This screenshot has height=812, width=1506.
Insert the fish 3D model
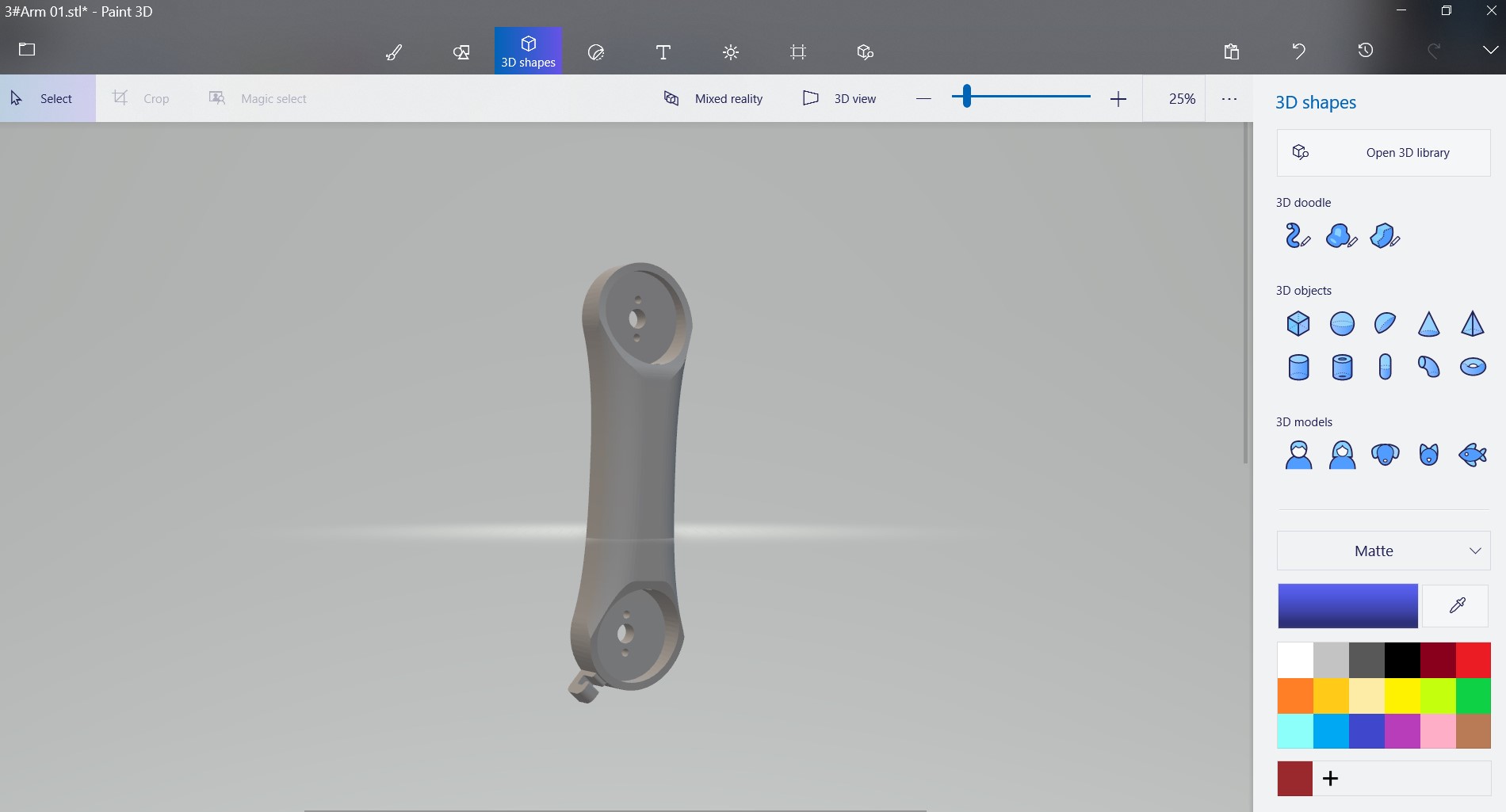pos(1472,454)
